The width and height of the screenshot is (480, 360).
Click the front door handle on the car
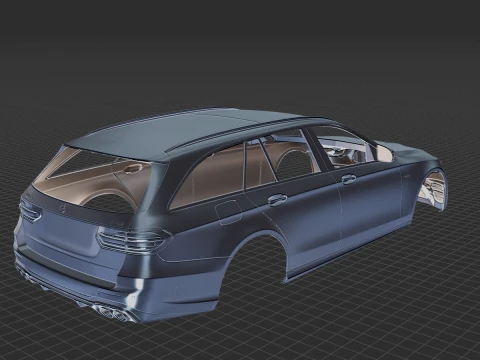[x=349, y=179]
